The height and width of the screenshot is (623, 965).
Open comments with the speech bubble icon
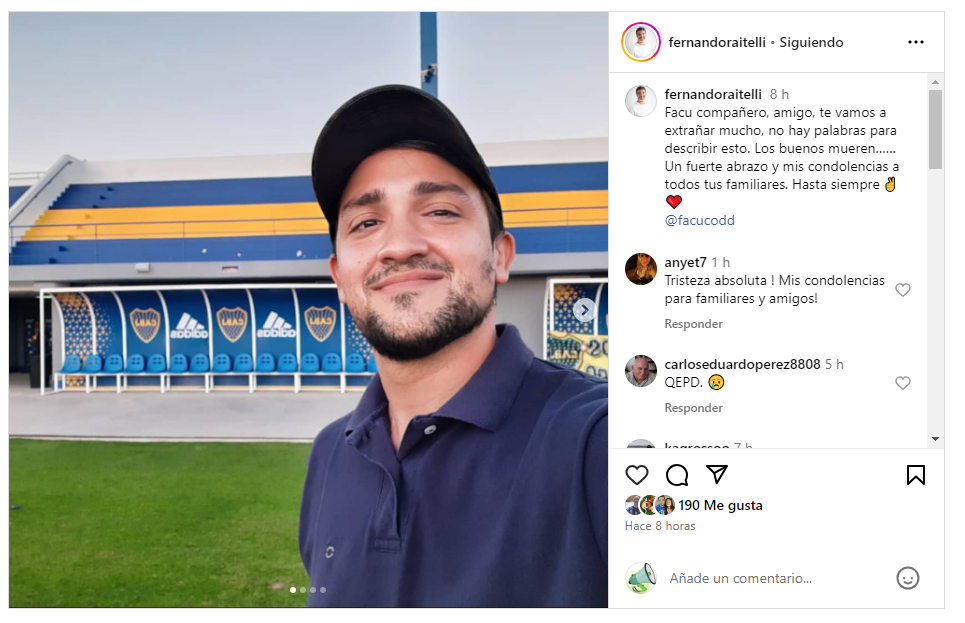[x=677, y=475]
